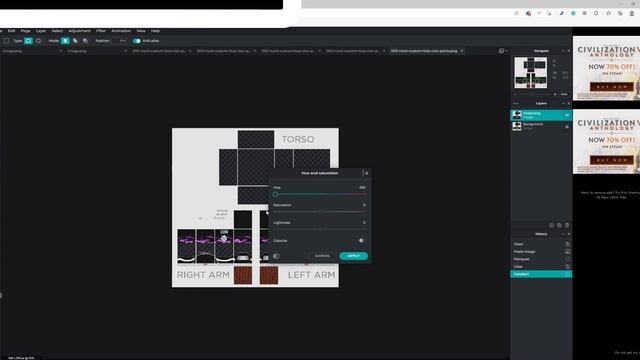Collapse the History panel
Screen dimensions: 640x360
[x=563, y=234]
